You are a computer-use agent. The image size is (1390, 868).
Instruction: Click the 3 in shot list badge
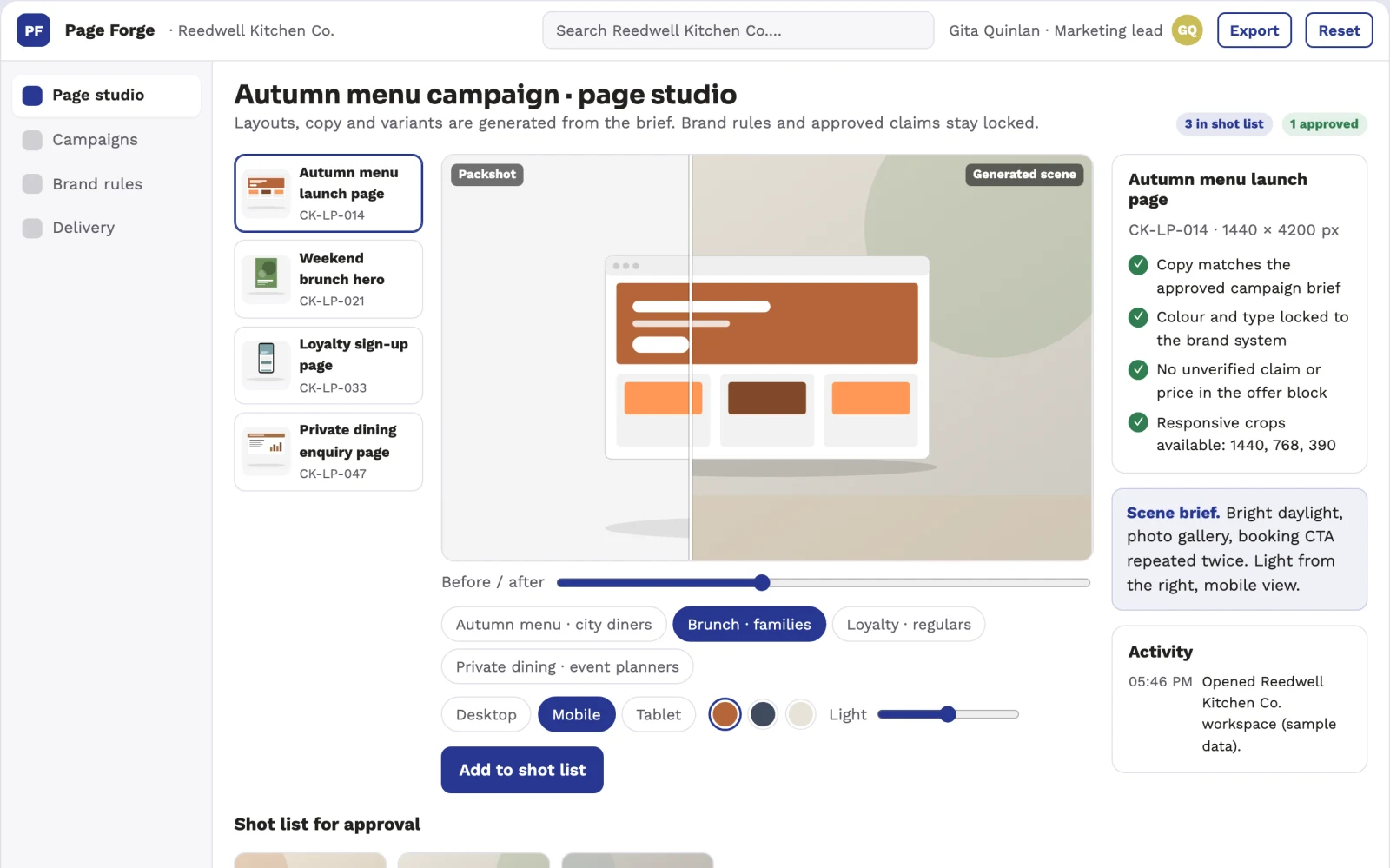click(1224, 124)
